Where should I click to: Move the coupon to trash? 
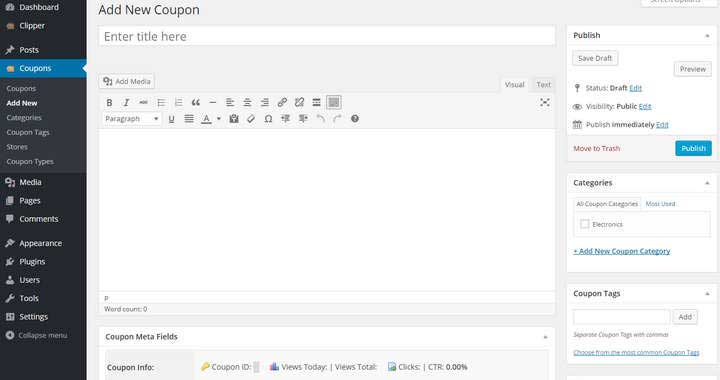[596, 148]
